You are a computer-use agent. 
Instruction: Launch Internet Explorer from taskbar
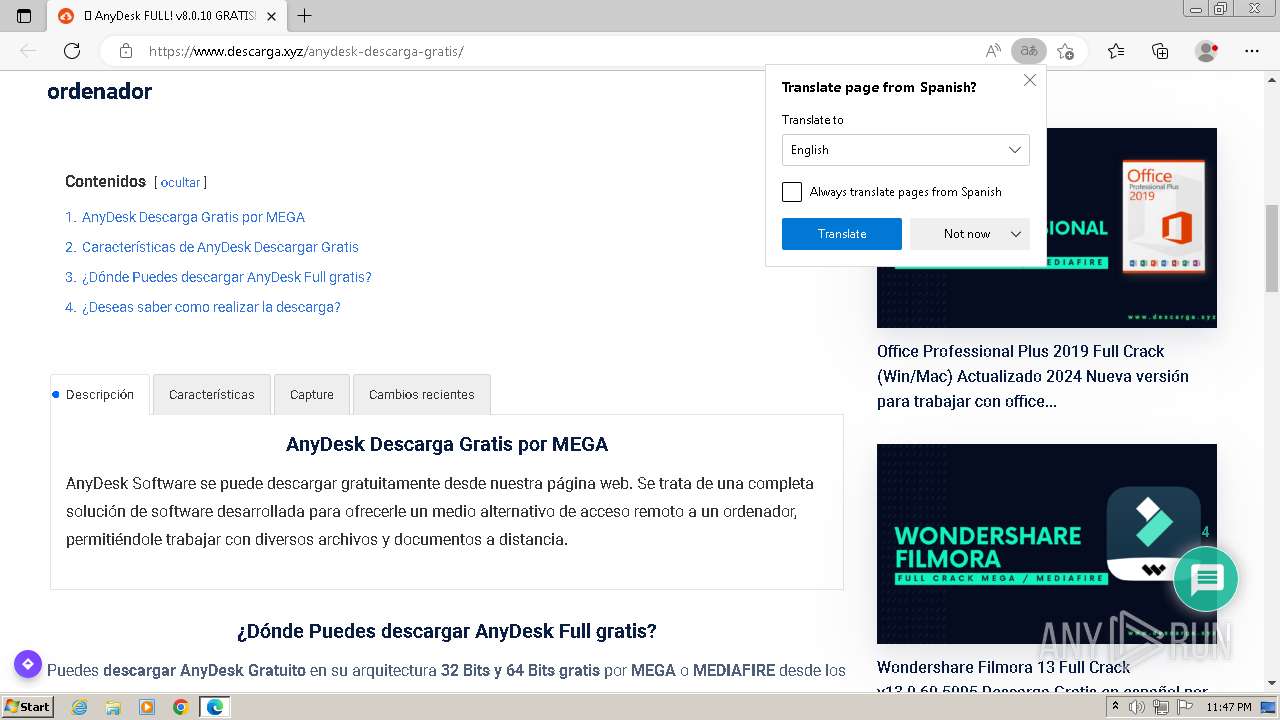pos(80,707)
